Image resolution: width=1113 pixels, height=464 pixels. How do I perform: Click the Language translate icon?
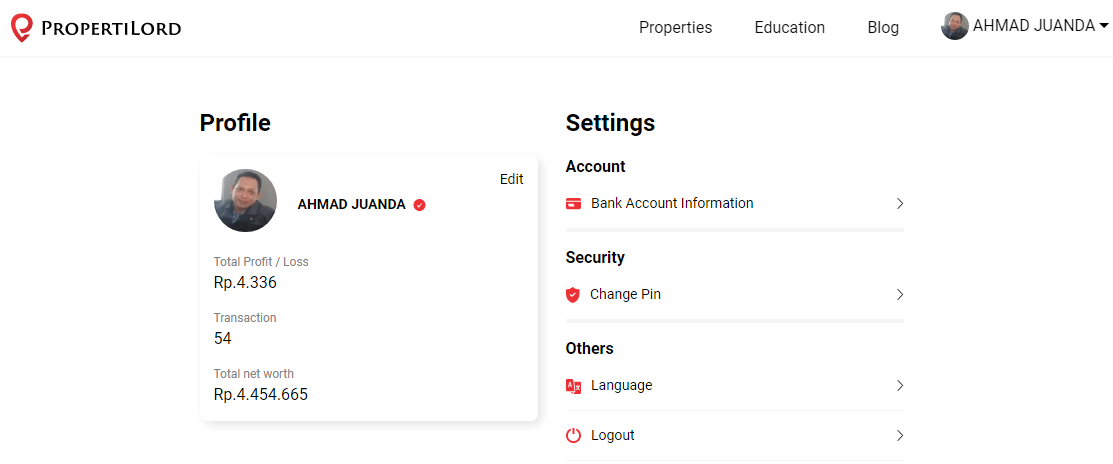[574, 386]
